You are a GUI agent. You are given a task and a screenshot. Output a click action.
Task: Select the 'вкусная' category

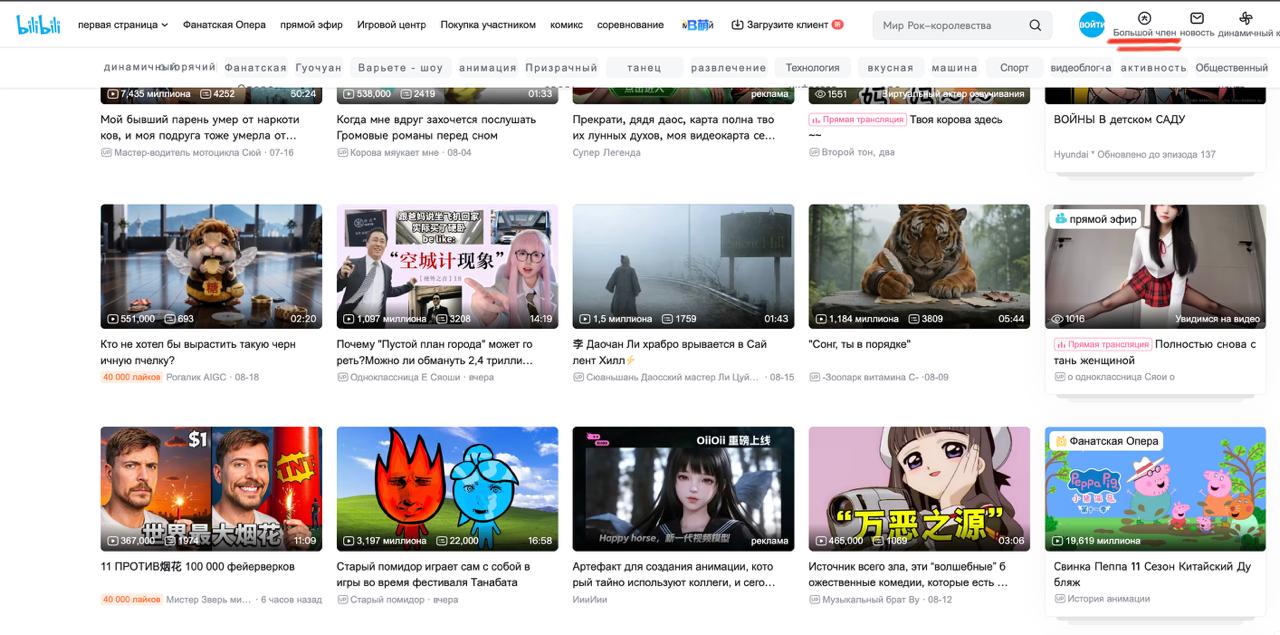coord(890,68)
